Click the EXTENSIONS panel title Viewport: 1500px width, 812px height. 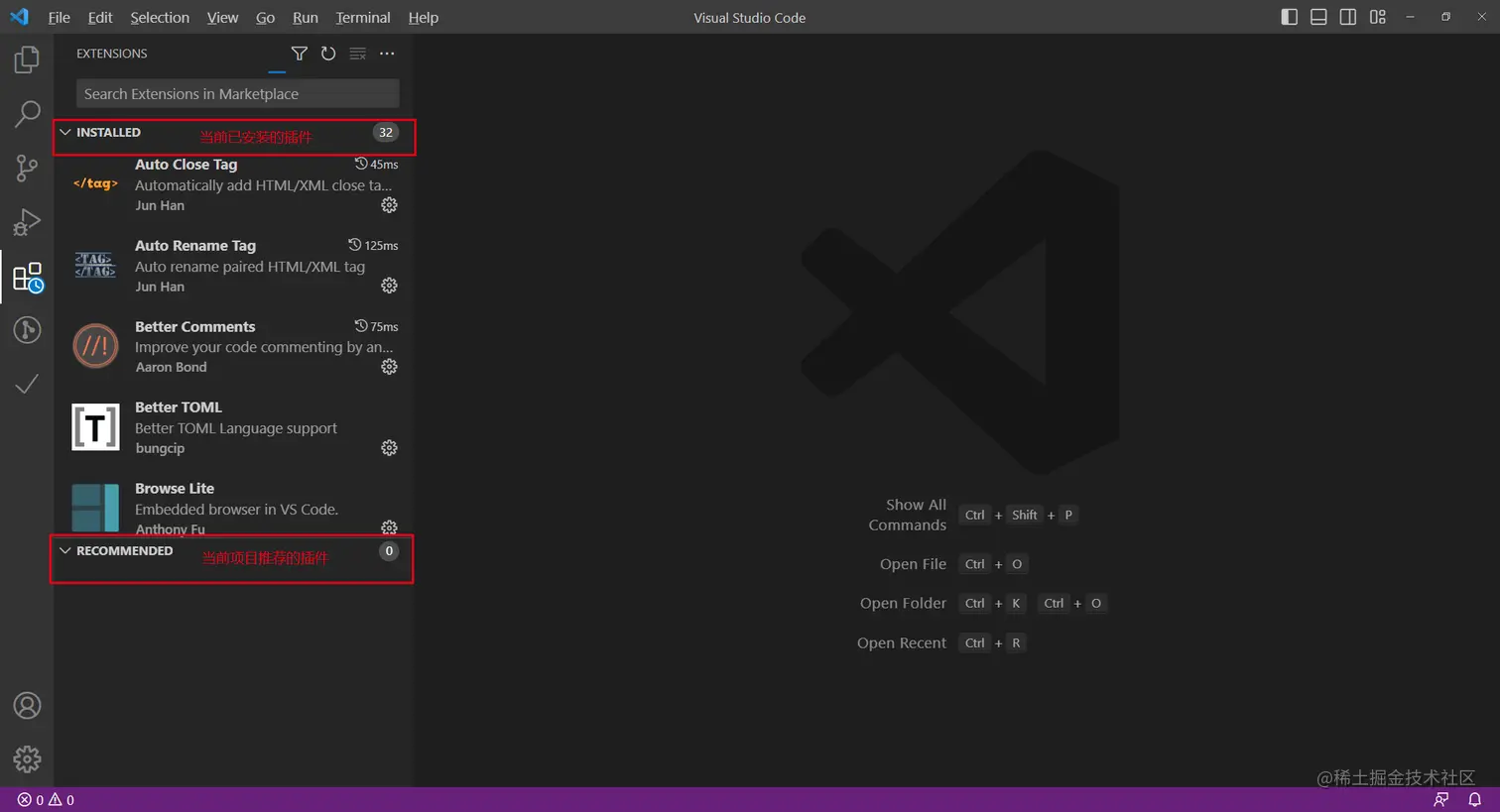tap(112, 54)
